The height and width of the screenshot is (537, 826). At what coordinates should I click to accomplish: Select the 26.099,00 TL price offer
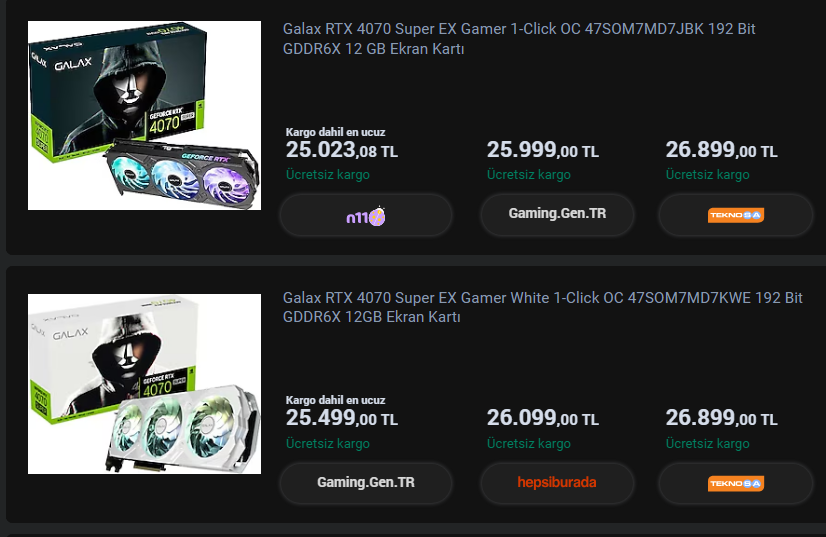tap(543, 419)
